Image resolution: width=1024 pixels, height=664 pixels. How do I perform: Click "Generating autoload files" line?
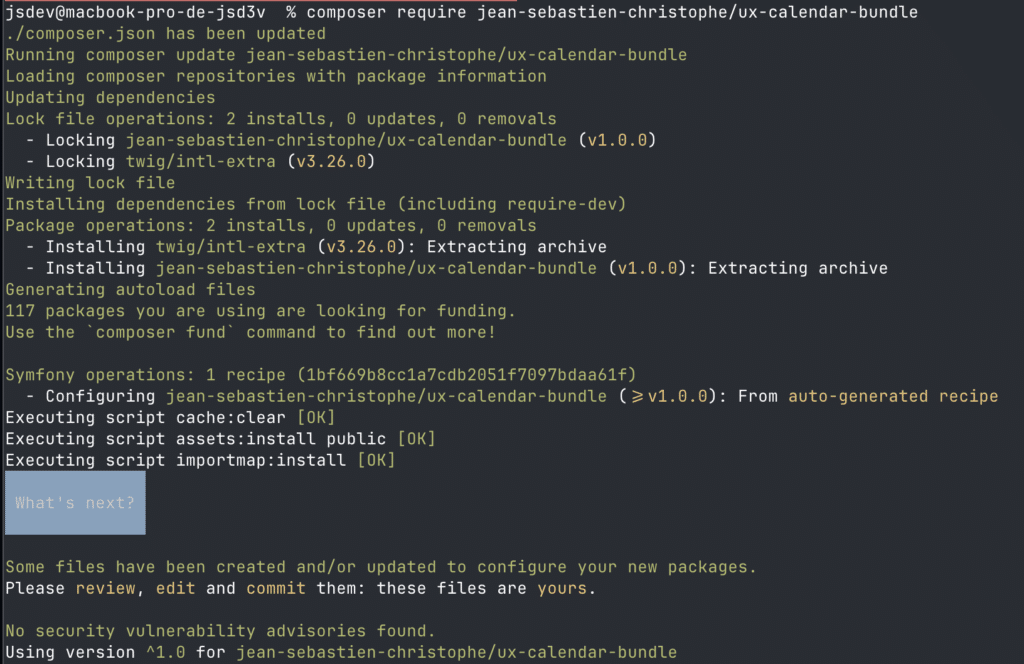(131, 289)
